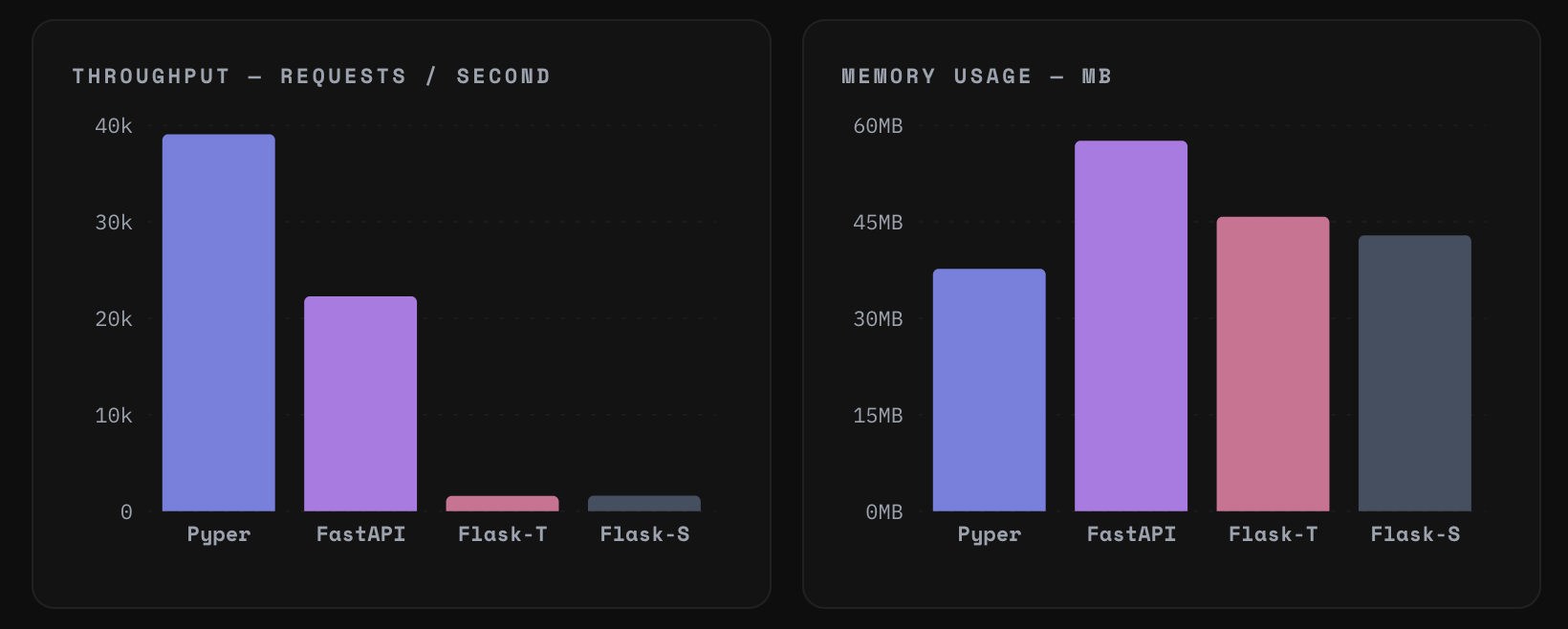Click the Pyper bar in the throughput chart

[219, 323]
